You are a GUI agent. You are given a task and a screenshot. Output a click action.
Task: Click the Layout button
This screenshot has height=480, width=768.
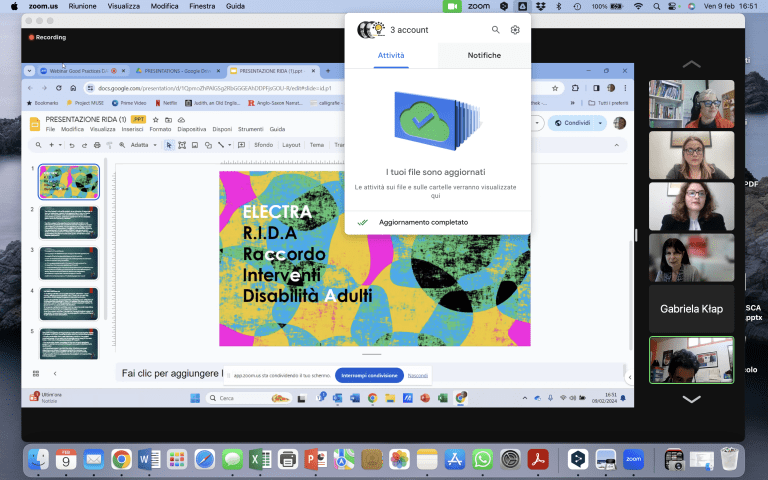pyautogui.click(x=291, y=145)
